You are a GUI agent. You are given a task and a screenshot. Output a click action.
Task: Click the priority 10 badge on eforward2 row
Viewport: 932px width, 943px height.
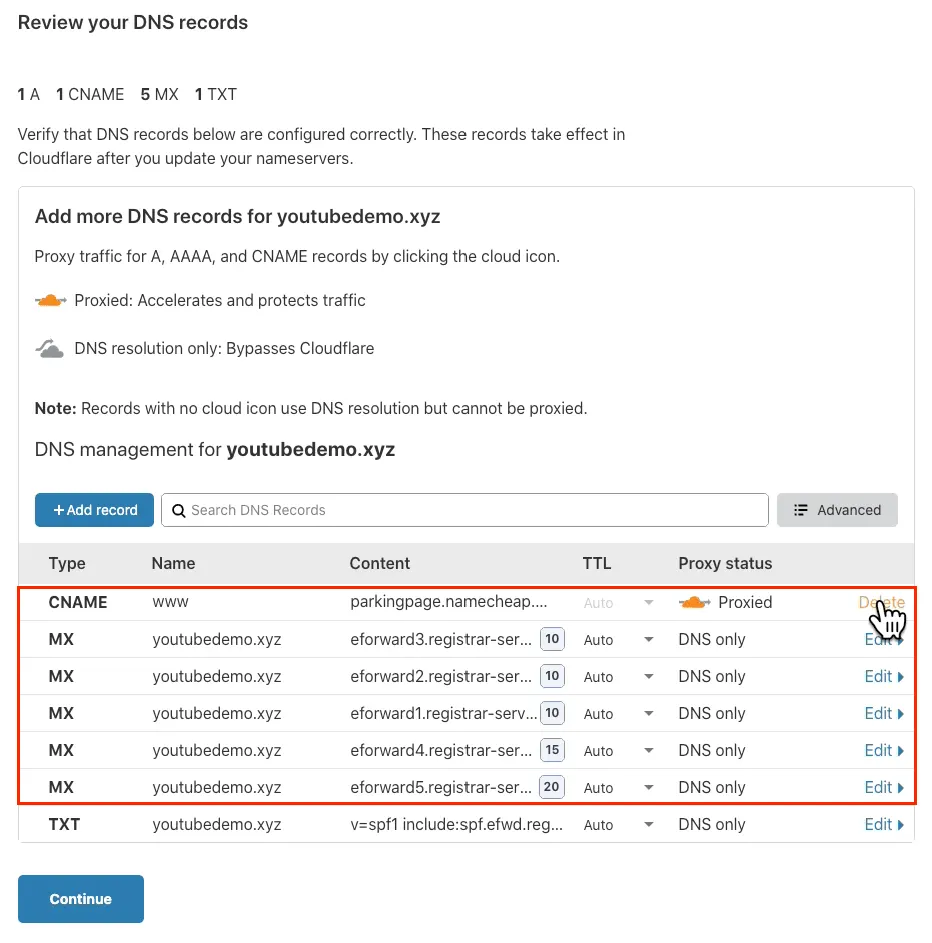[x=552, y=676]
